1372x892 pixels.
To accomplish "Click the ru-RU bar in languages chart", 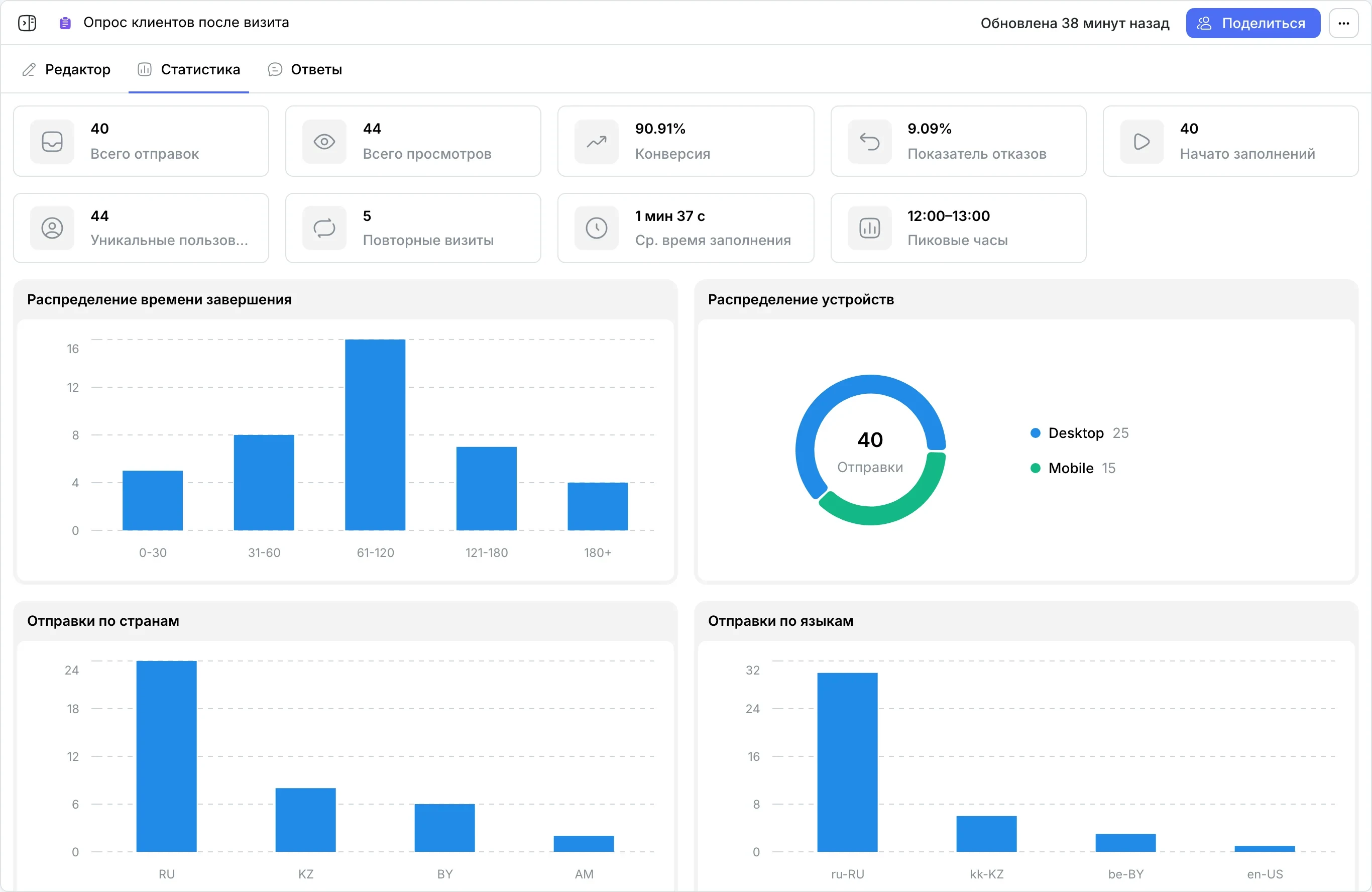I will tap(847, 762).
